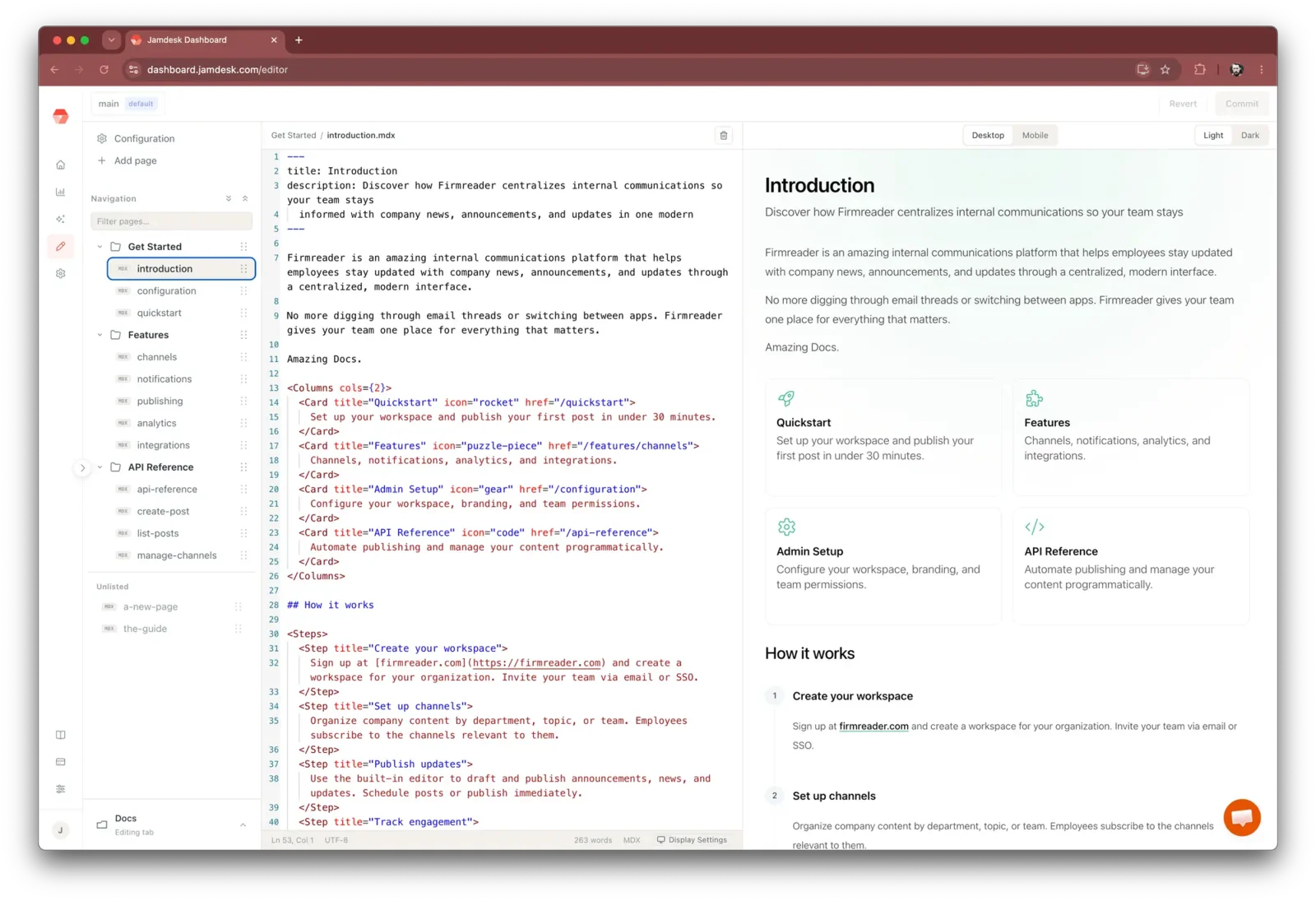Image resolution: width=1316 pixels, height=901 pixels.
Task: Open the notifications page
Action: 182,379
